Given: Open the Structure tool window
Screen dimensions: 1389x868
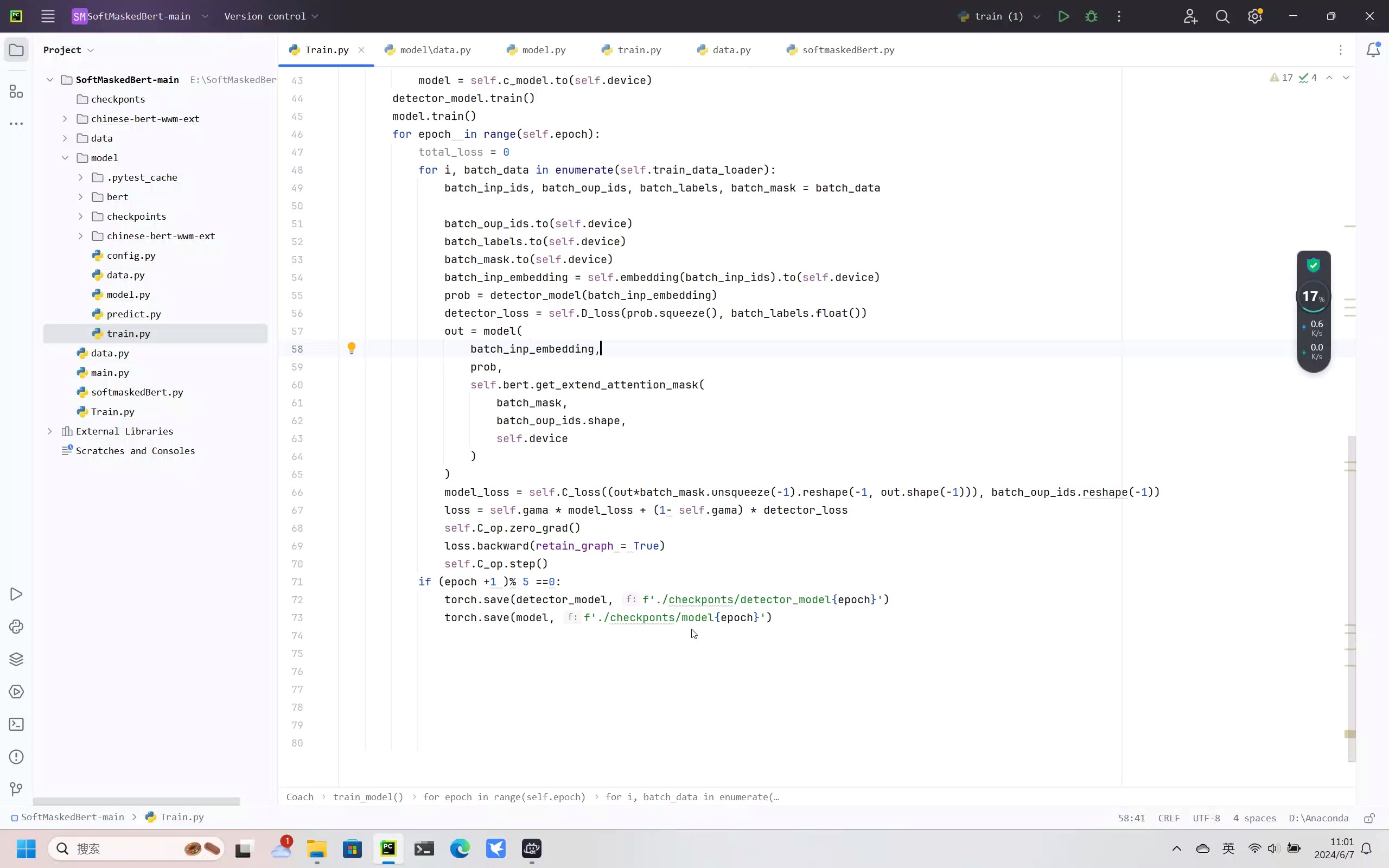Looking at the screenshot, I should [16, 92].
